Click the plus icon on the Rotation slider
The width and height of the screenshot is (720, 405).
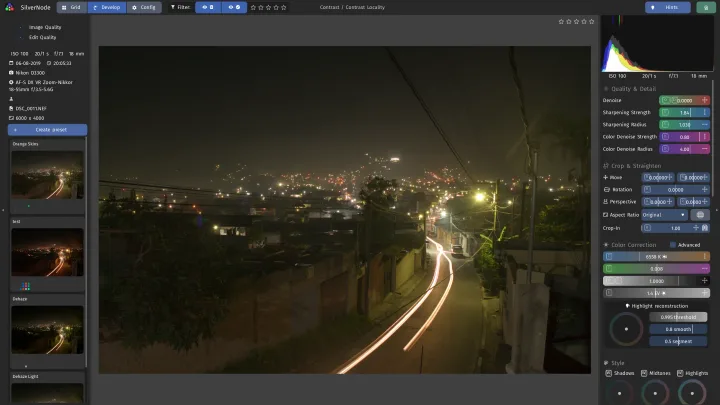point(704,189)
